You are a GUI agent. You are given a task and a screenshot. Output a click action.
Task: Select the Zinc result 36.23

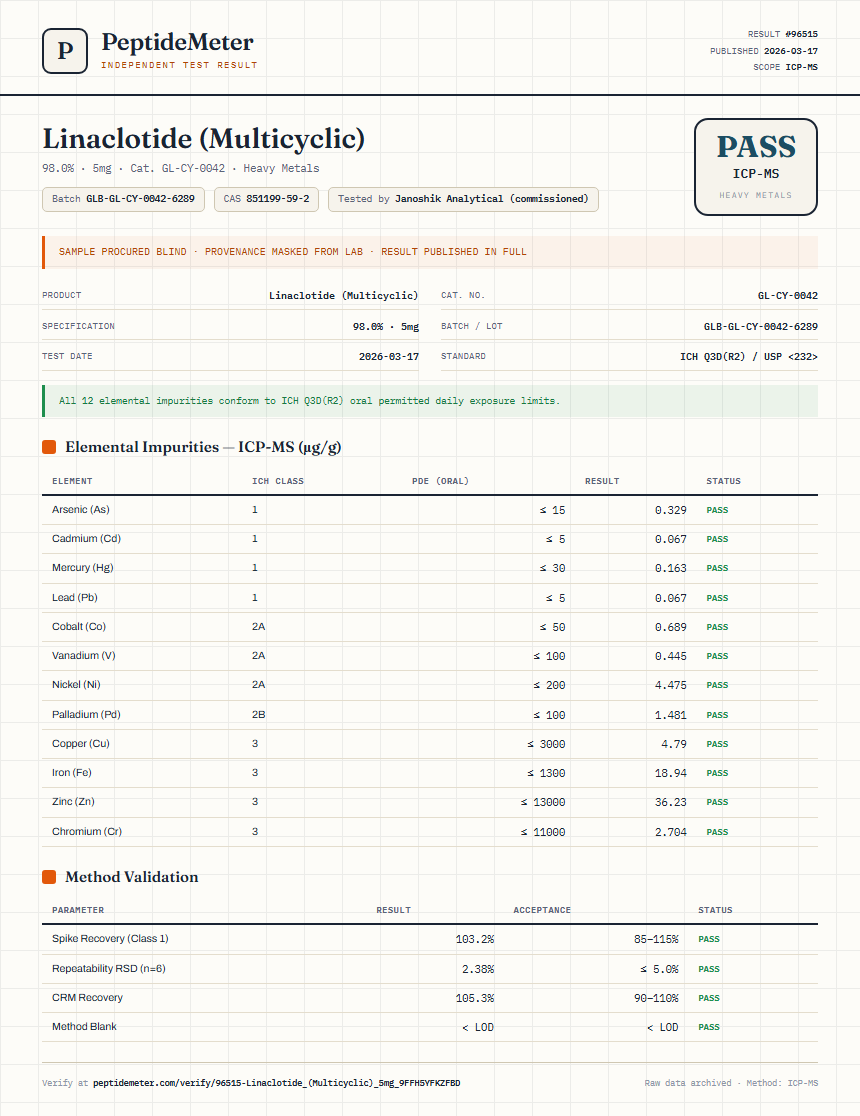(x=671, y=803)
